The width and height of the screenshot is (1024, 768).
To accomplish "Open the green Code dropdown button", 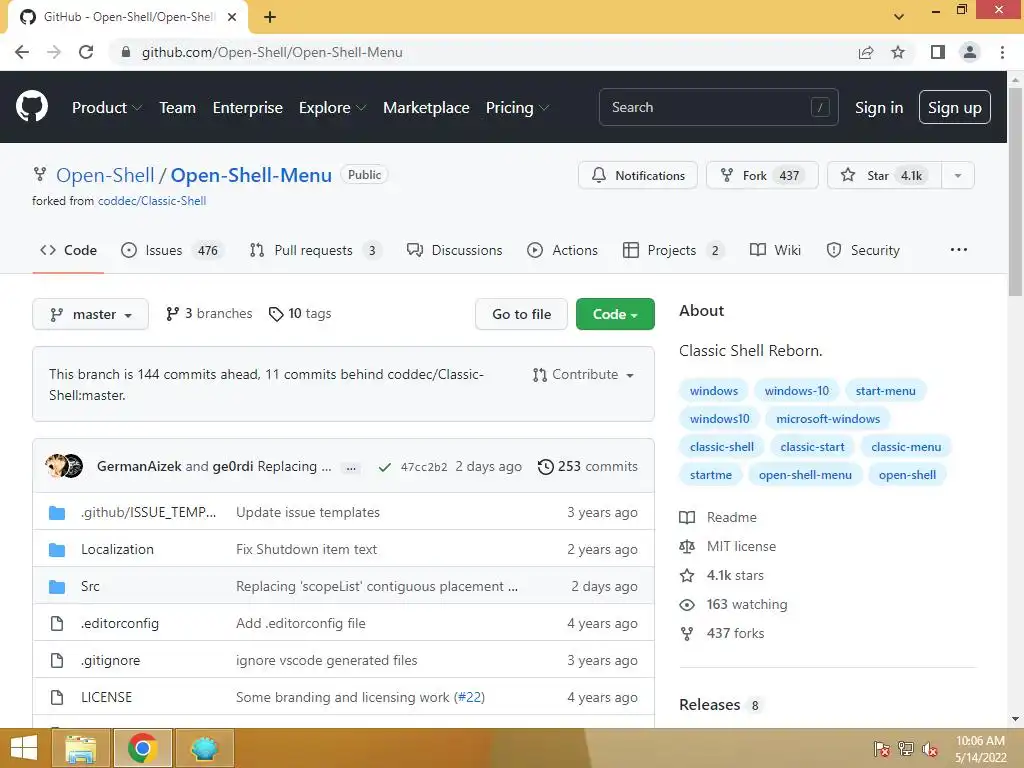I will (x=615, y=314).
